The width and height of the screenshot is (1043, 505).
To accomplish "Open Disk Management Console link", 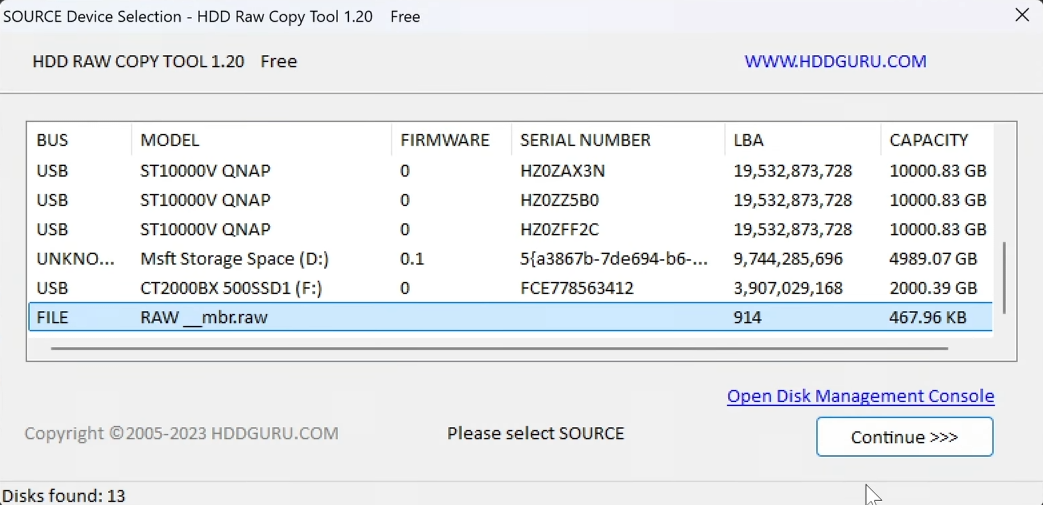I will coord(860,397).
